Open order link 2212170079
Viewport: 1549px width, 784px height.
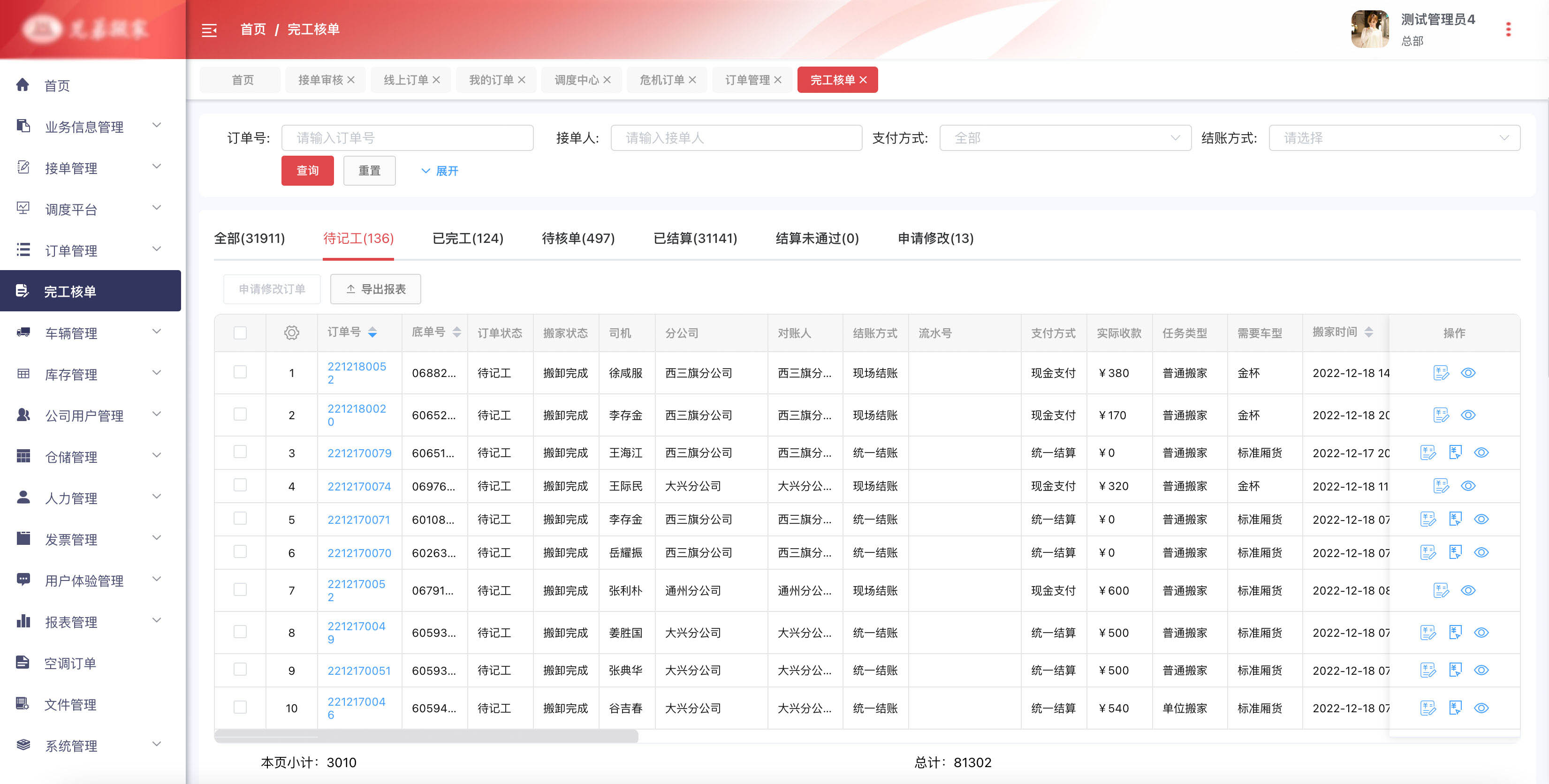pyautogui.click(x=359, y=453)
